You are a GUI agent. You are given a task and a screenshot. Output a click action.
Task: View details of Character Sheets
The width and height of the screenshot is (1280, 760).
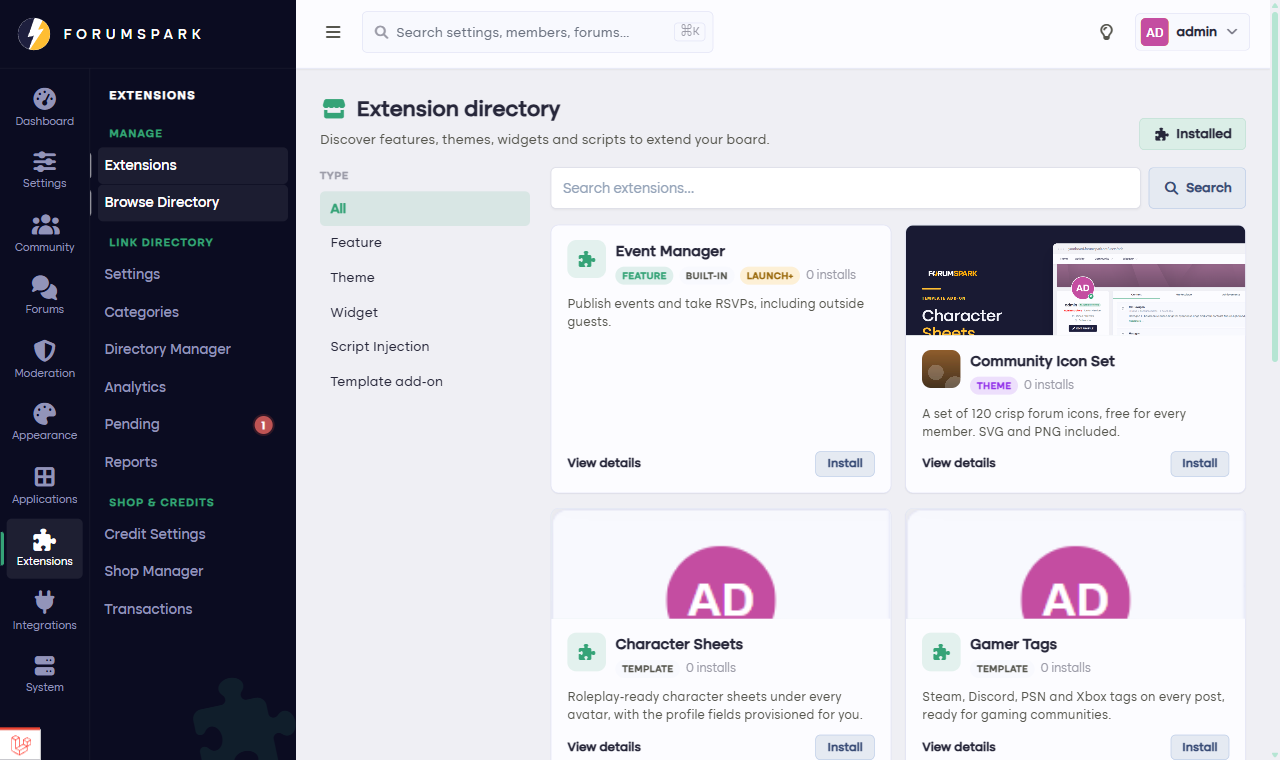(604, 747)
